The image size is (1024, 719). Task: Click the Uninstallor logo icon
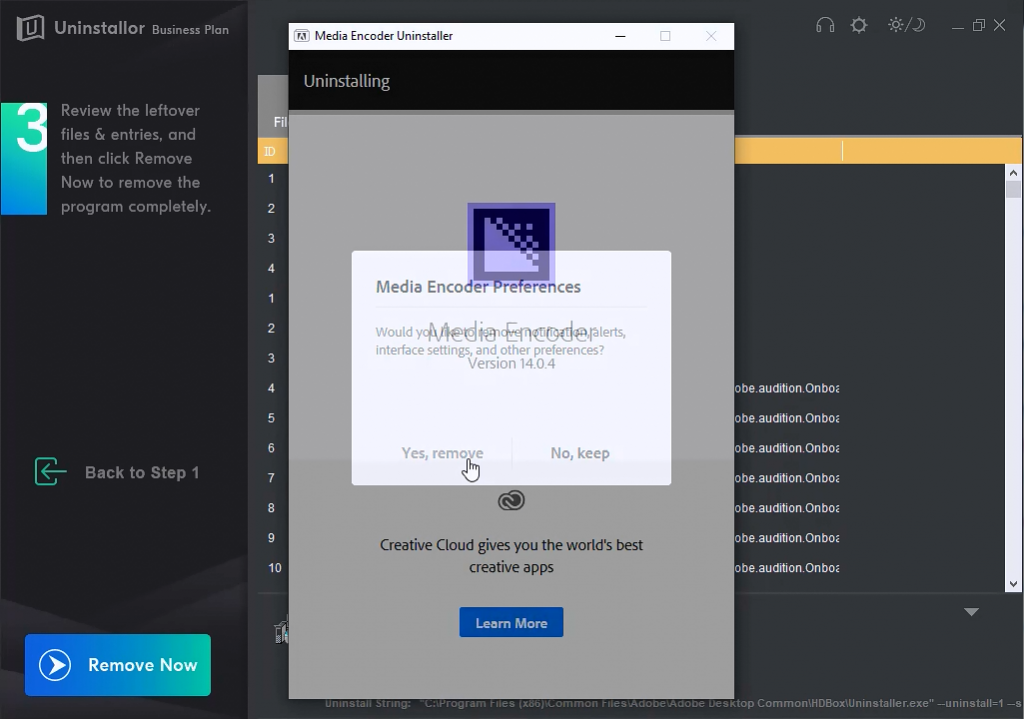(x=31, y=28)
